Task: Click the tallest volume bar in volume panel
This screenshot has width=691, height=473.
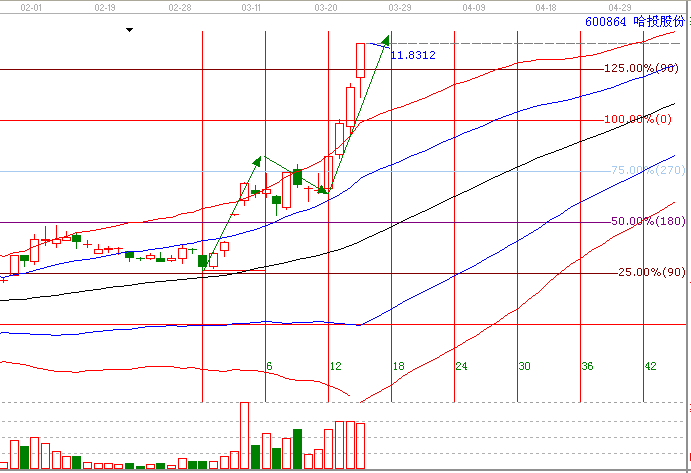Action: click(244, 435)
